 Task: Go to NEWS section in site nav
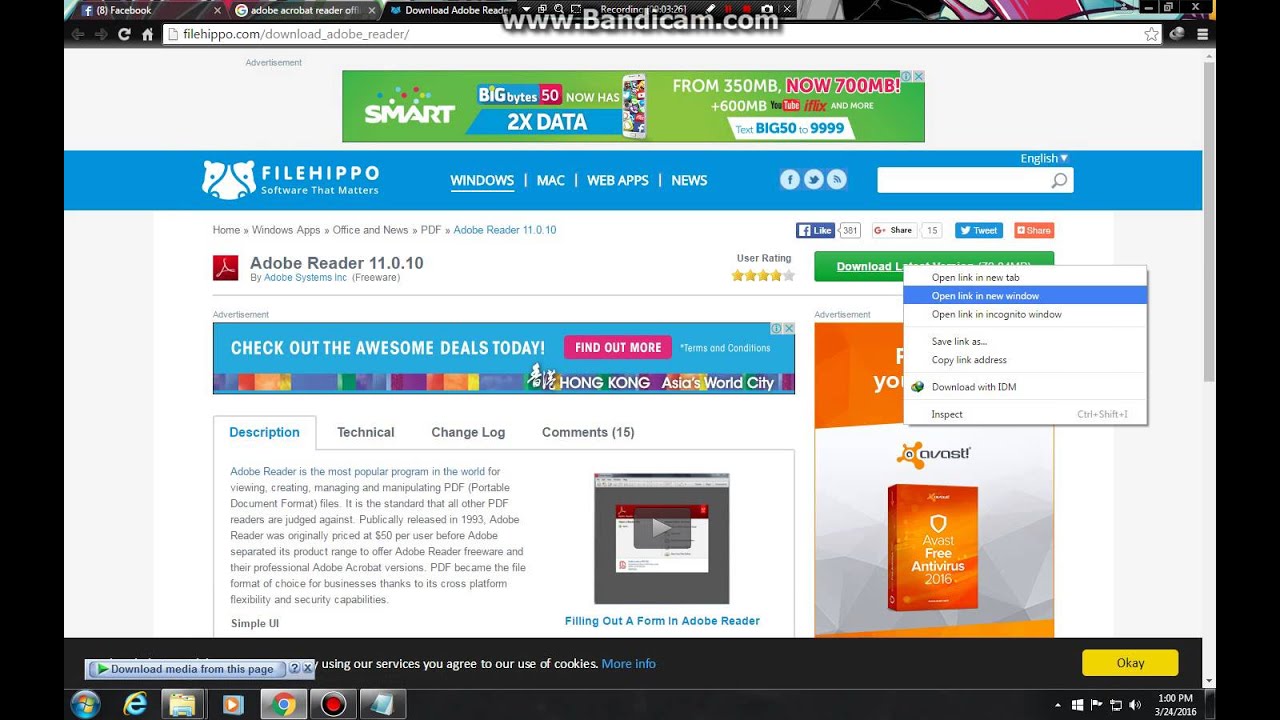pyautogui.click(x=689, y=180)
